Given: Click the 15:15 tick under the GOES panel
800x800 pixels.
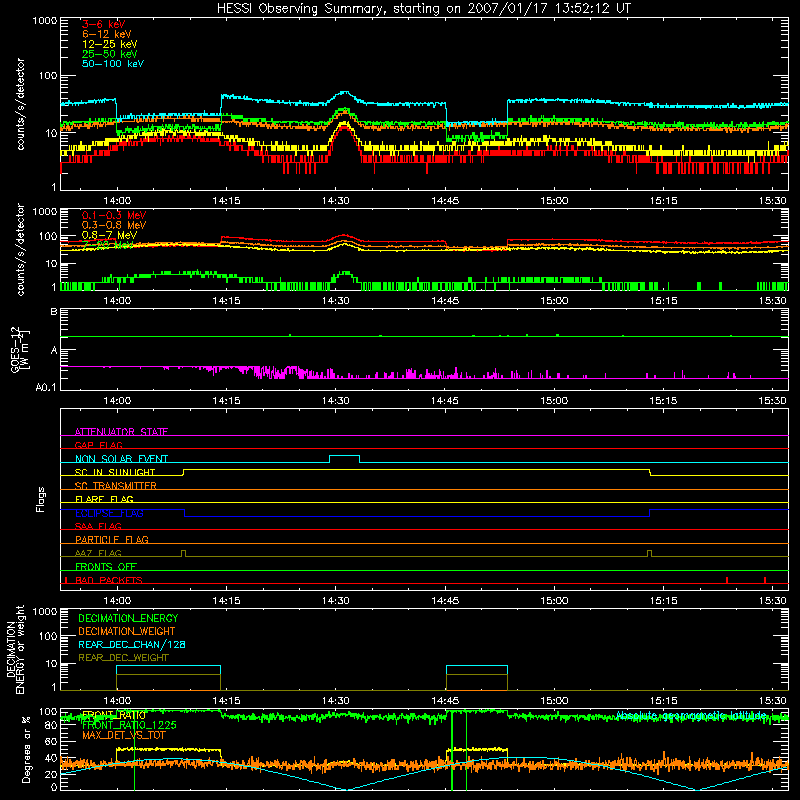Looking at the screenshot, I should click(663, 401).
